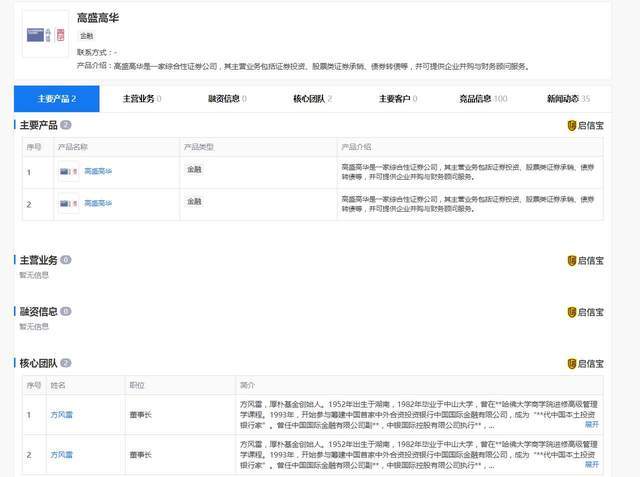The width and height of the screenshot is (640, 477).
Task: Open 方风雷 profile link in team row 2
Action: (x=62, y=455)
